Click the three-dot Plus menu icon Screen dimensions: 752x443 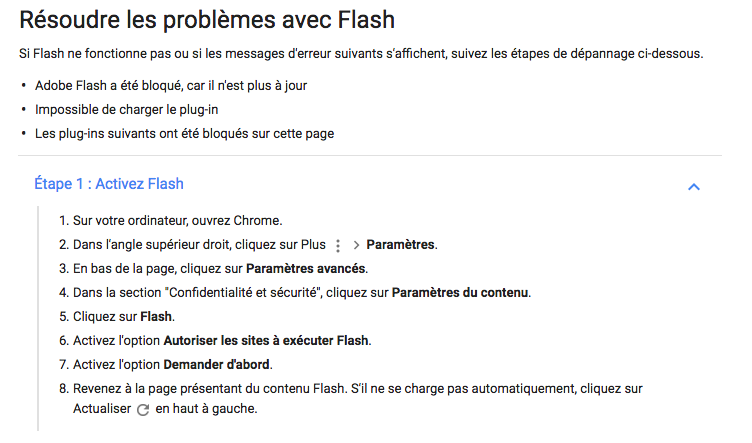[x=338, y=245]
